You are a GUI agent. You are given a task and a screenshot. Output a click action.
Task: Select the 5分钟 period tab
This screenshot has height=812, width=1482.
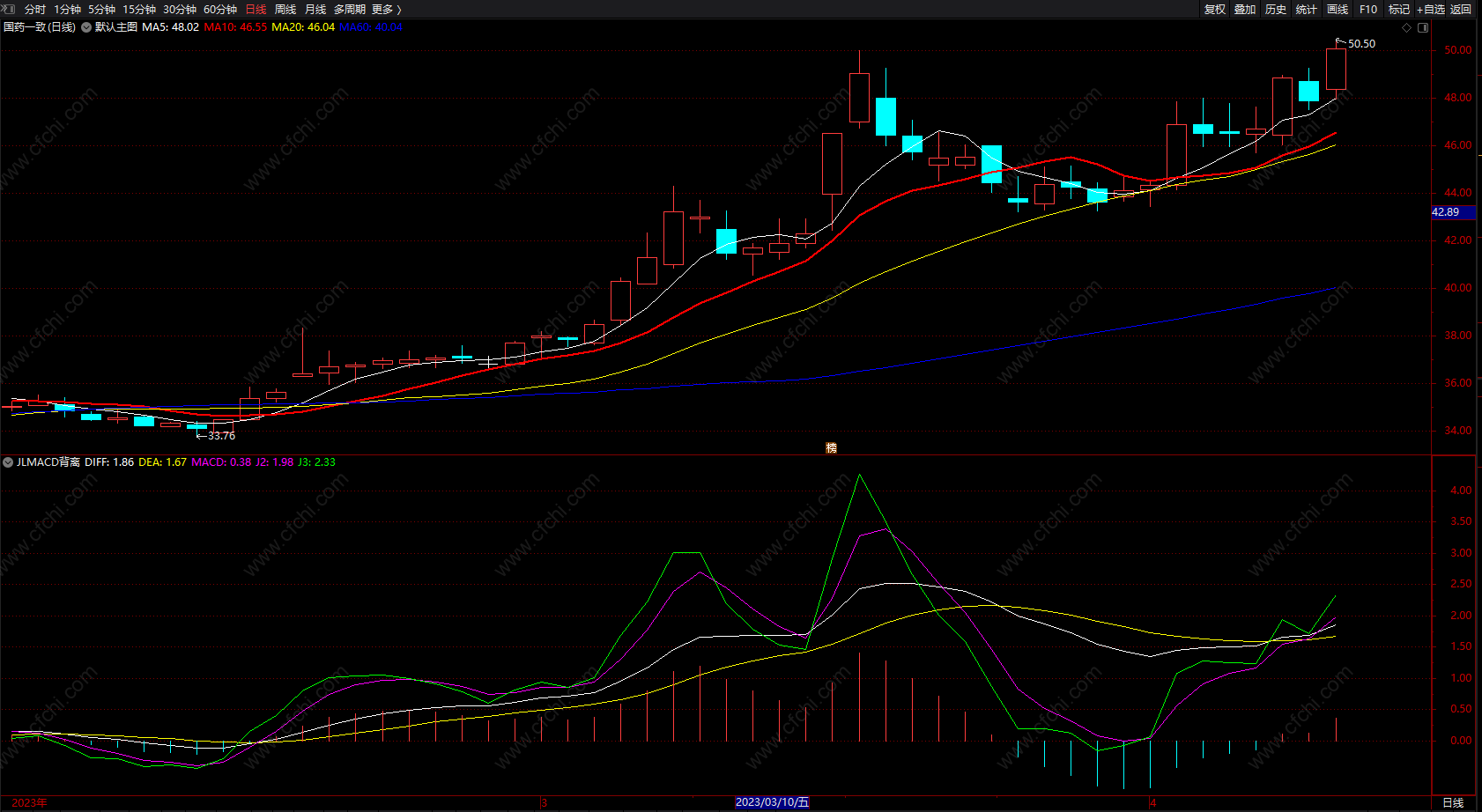(x=101, y=9)
